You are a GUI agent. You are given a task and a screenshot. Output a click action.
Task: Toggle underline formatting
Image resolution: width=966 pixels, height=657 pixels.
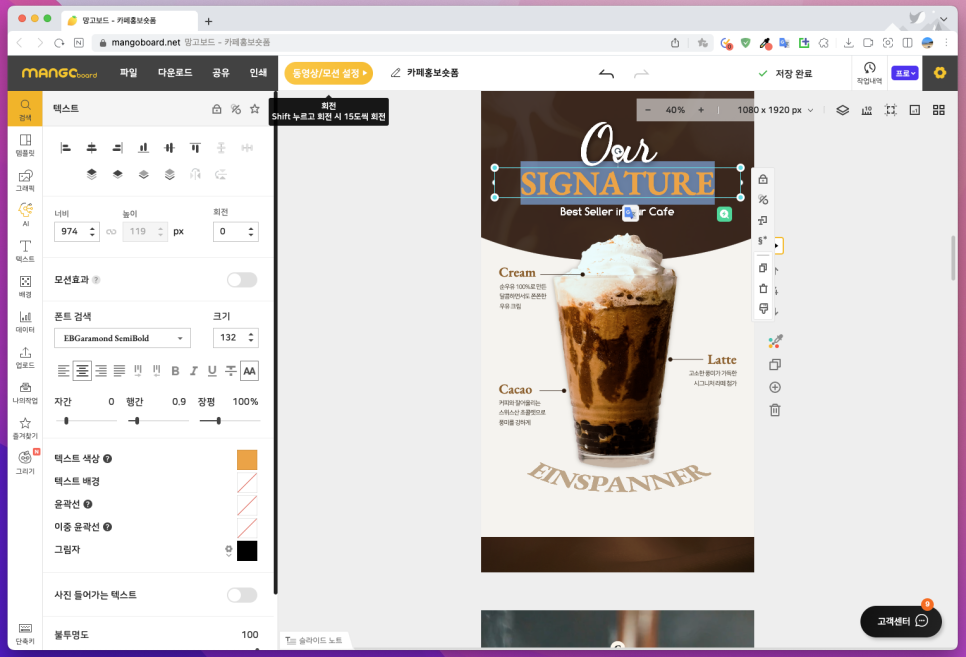(212, 370)
